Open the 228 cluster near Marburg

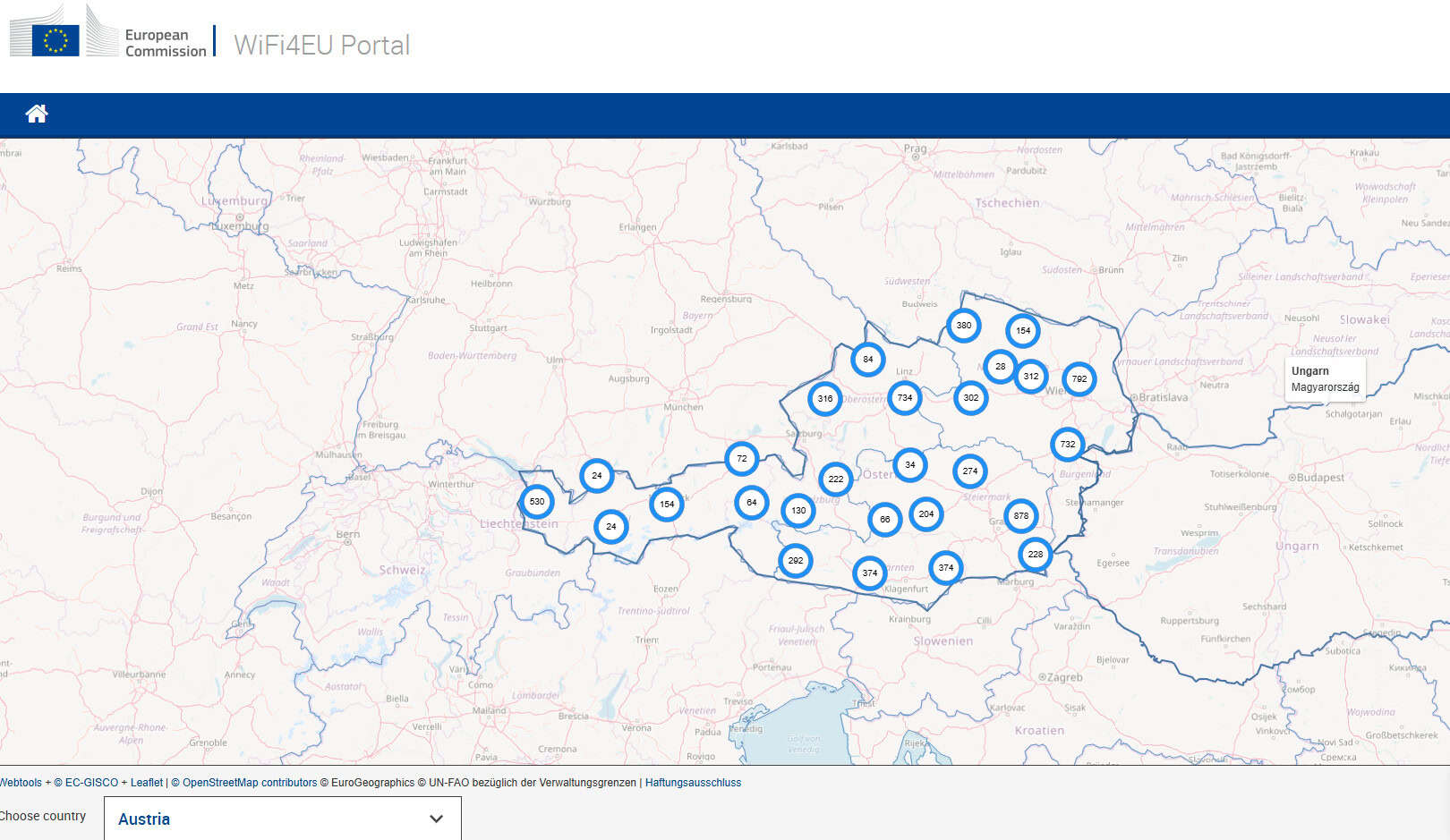1035,556
